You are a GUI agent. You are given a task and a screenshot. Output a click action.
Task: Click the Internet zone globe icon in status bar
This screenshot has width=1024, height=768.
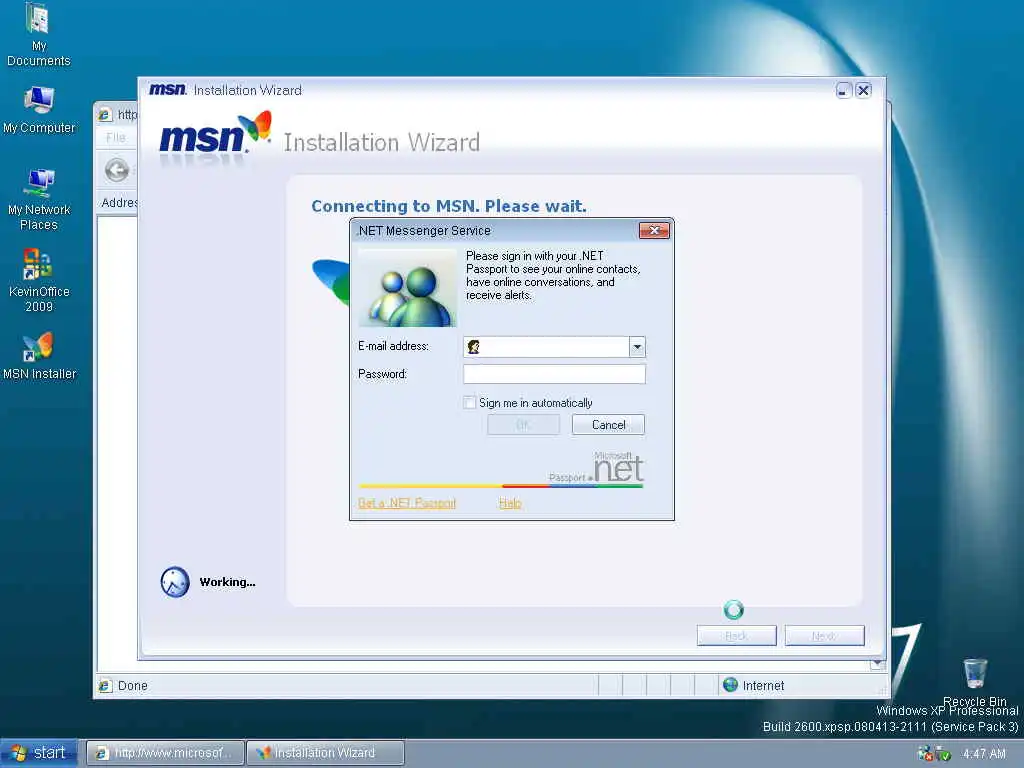point(731,685)
